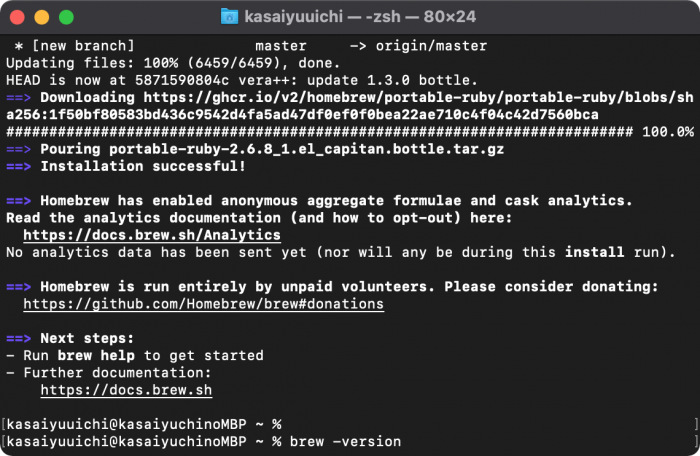Image resolution: width=700 pixels, height=456 pixels.
Task: Zoom the window using the green button
Action: [66, 17]
